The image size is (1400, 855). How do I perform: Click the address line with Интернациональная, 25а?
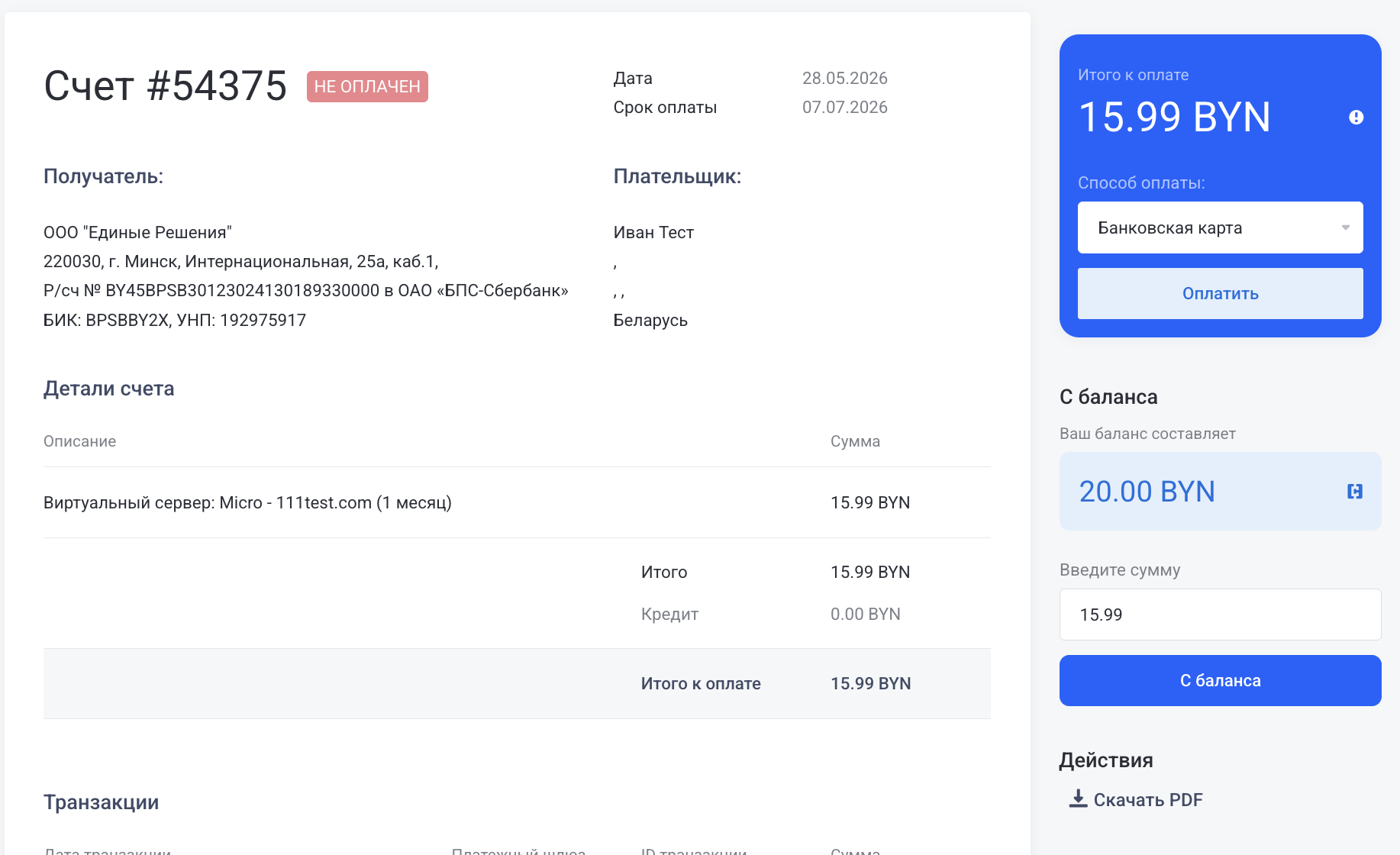pyautogui.click(x=240, y=261)
